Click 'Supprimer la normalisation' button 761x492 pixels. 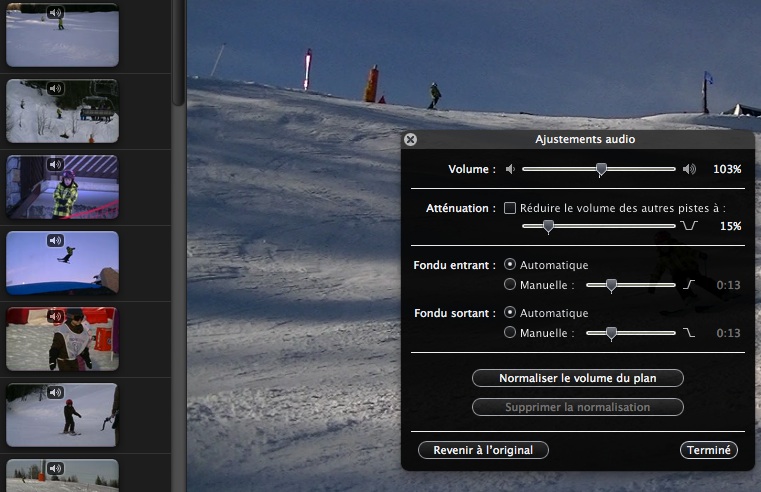578,407
